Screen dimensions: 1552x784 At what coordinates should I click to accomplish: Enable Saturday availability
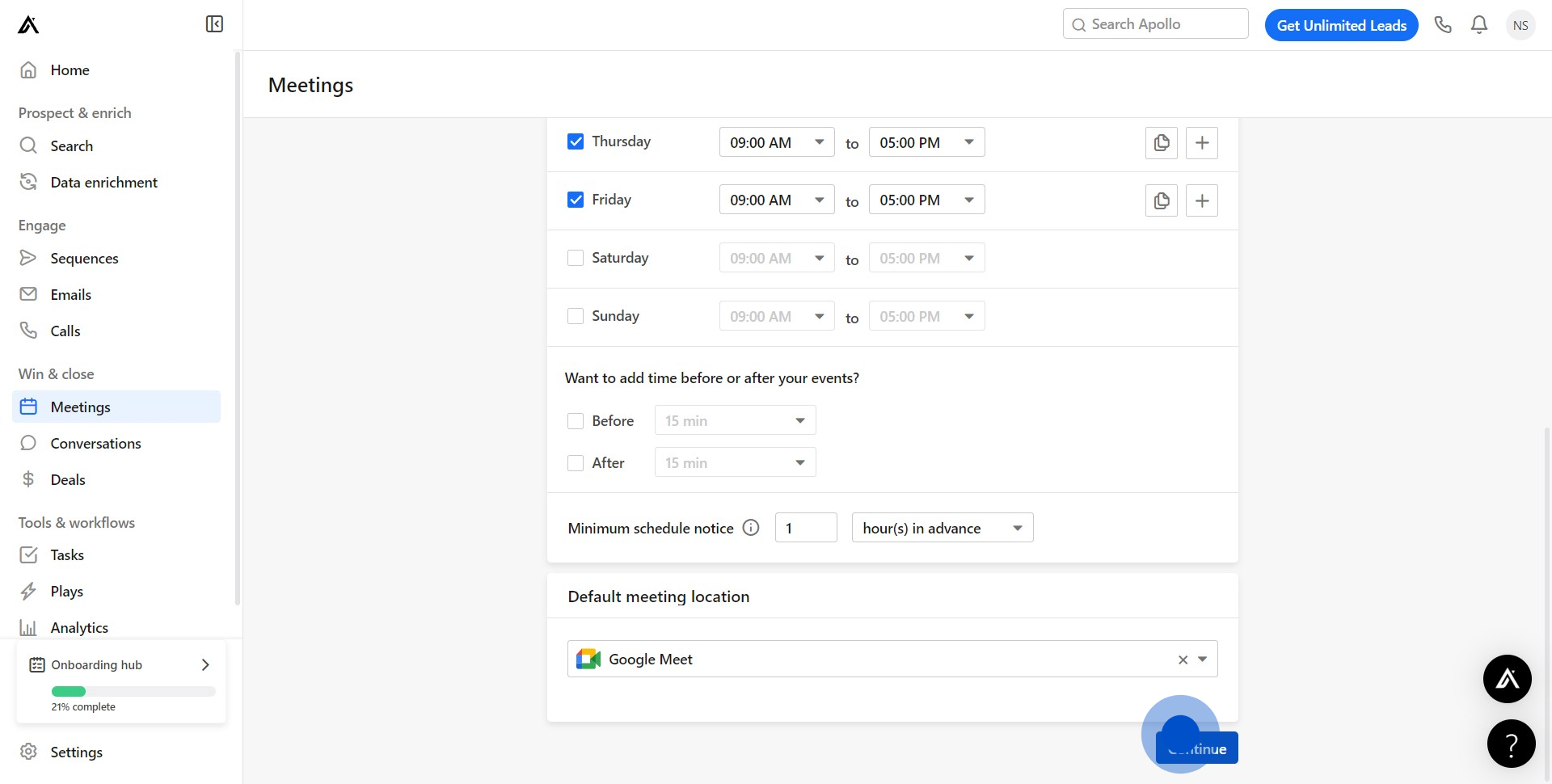(576, 258)
